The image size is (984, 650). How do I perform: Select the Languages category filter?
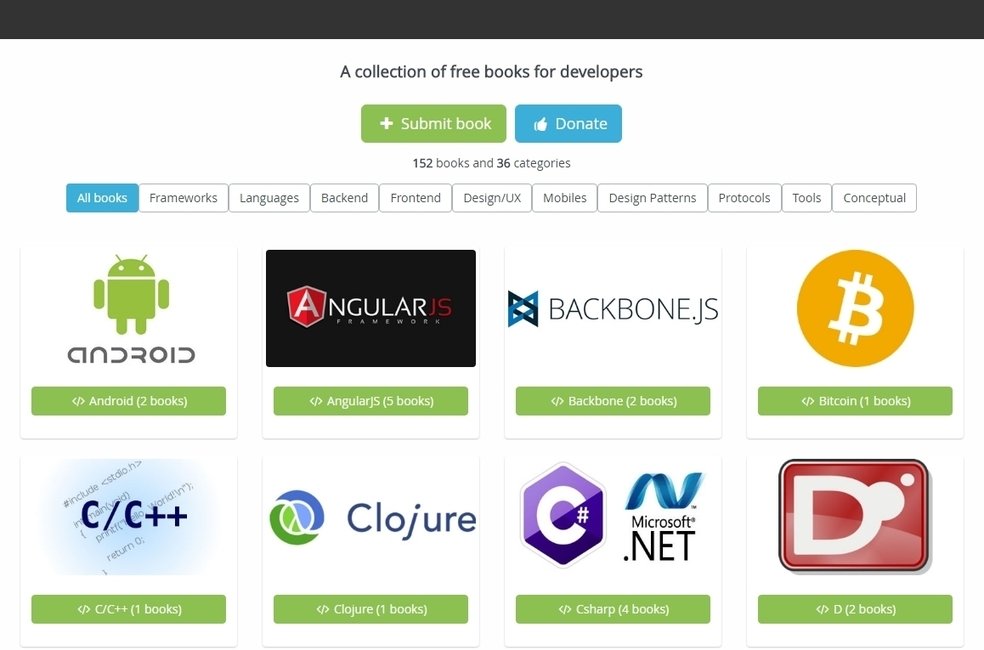(269, 198)
